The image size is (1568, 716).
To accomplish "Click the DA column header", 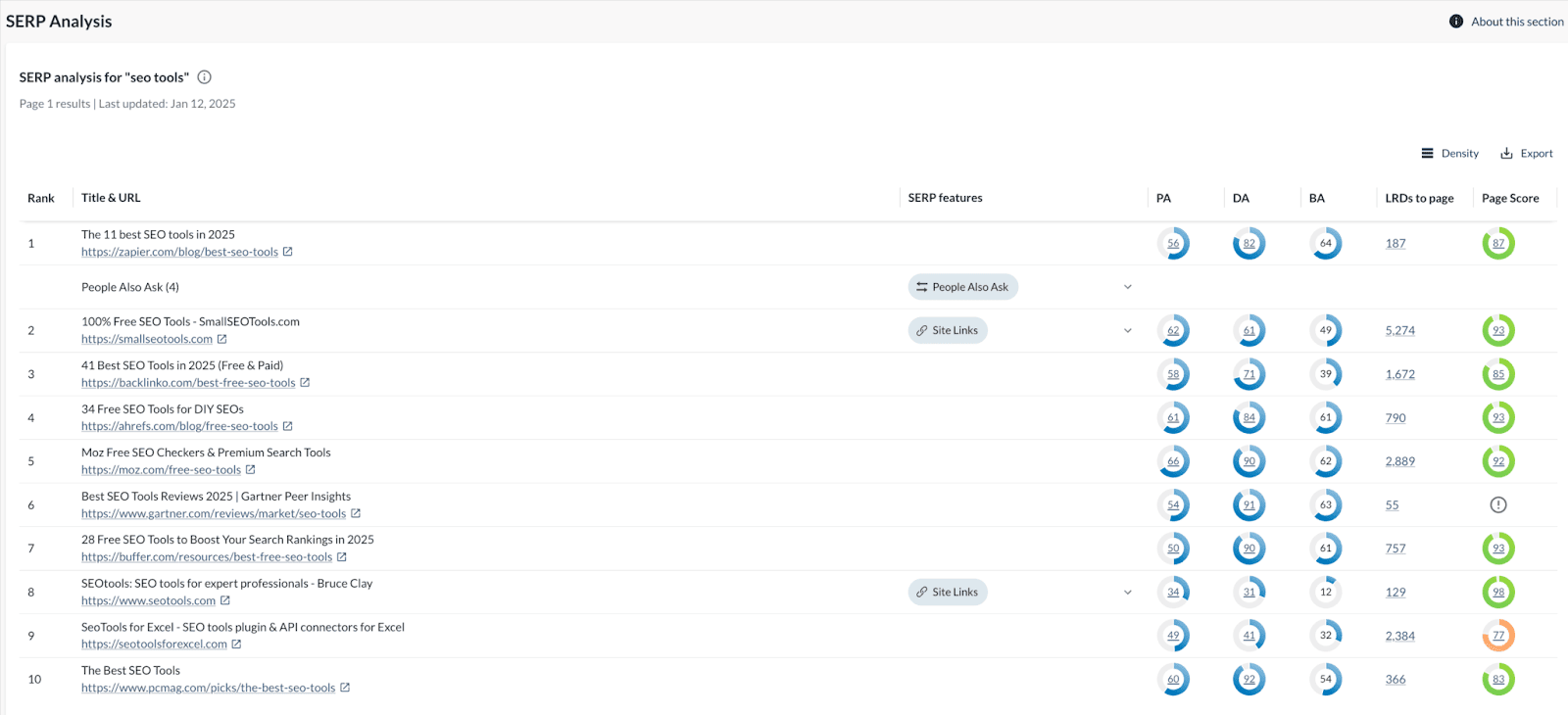I will (x=1241, y=198).
